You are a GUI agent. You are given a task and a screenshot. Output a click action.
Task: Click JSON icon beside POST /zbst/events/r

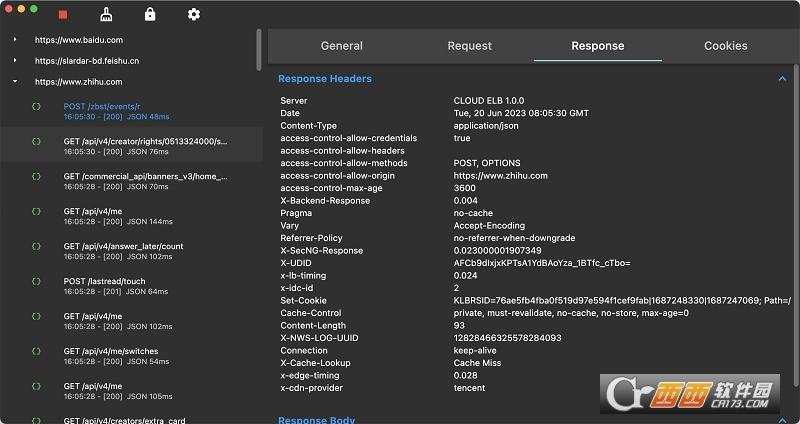coord(36,106)
